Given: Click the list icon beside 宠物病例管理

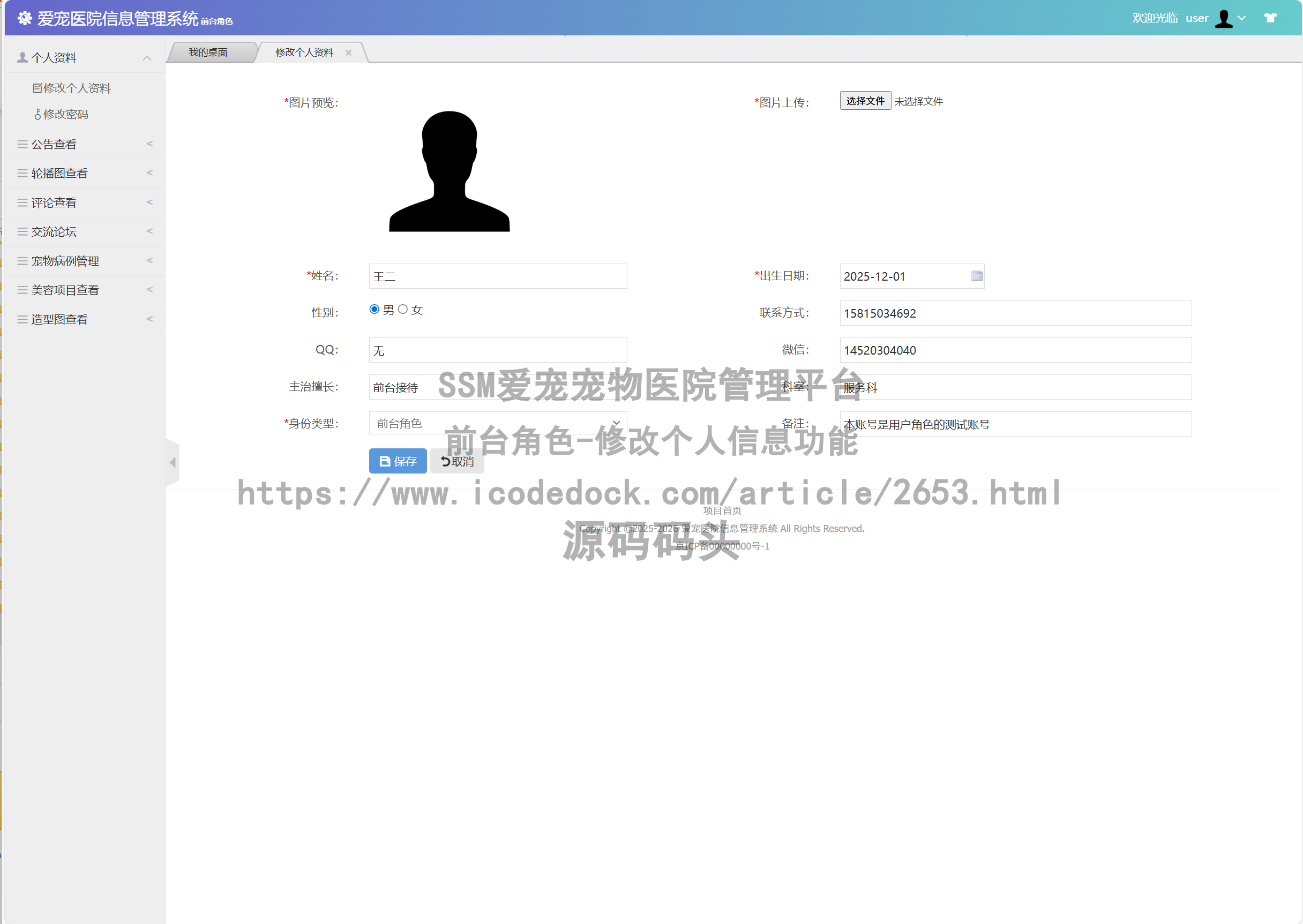Looking at the screenshot, I should click(21, 260).
